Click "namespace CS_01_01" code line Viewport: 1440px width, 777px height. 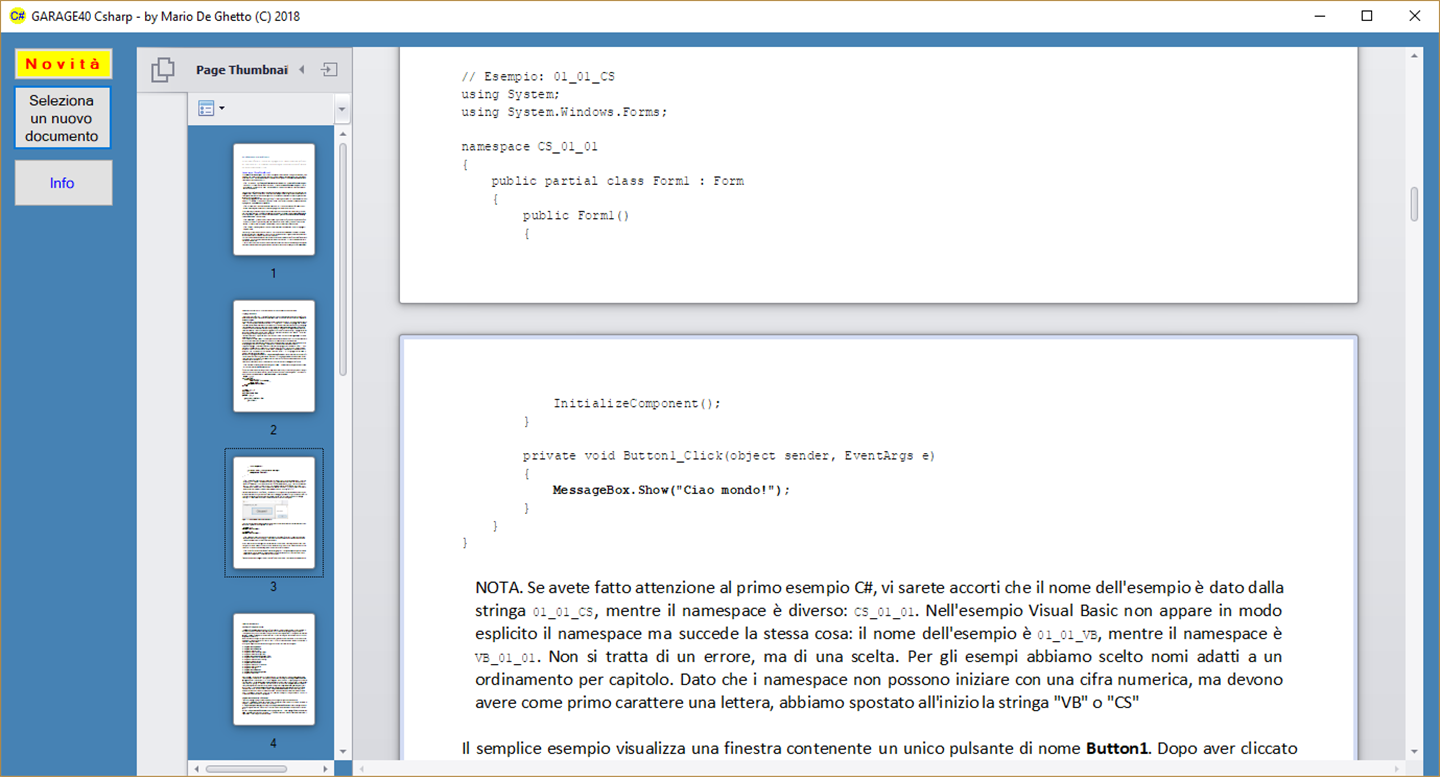coord(529,146)
